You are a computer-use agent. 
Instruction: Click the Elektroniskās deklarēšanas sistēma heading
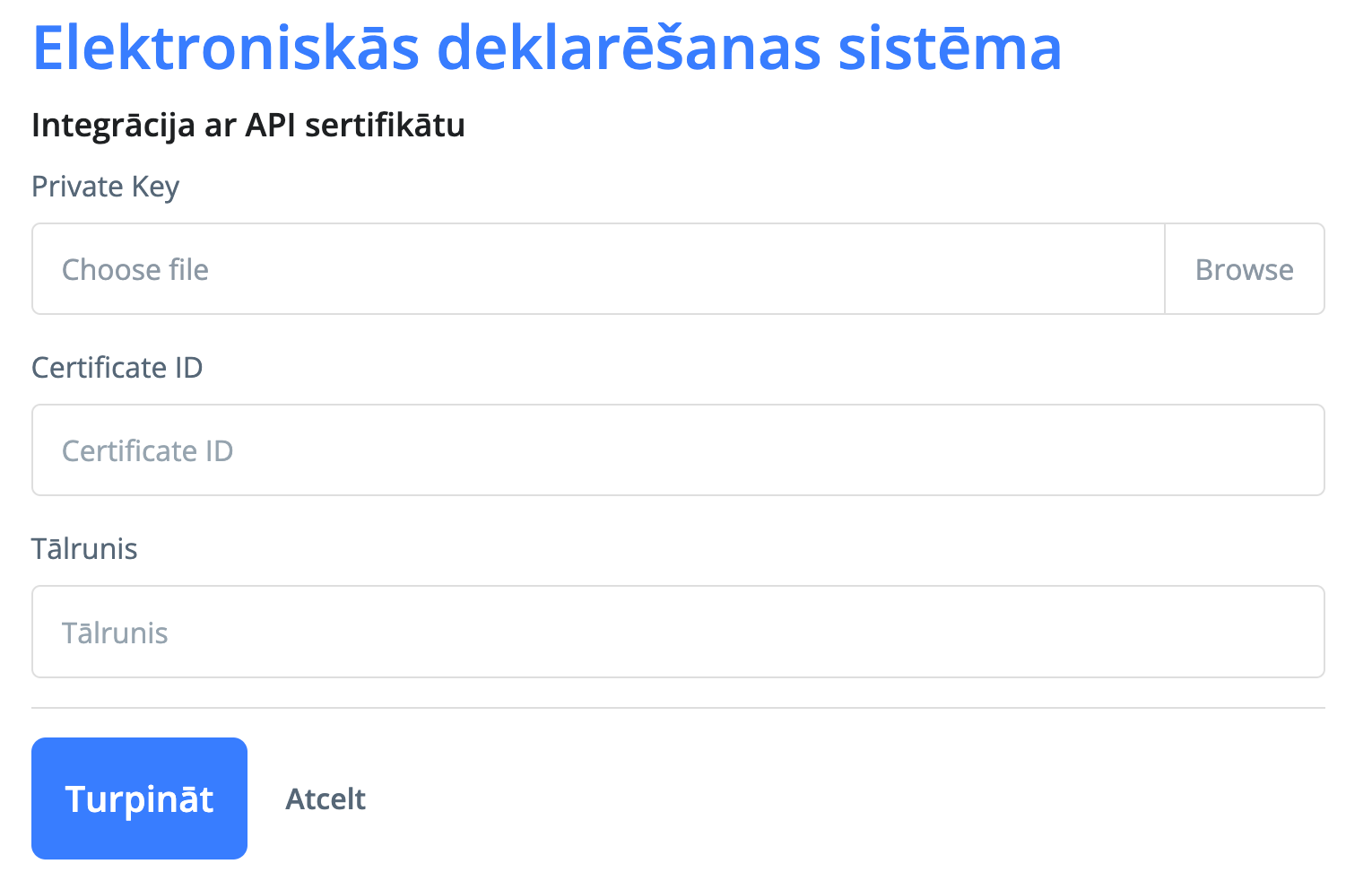547,48
